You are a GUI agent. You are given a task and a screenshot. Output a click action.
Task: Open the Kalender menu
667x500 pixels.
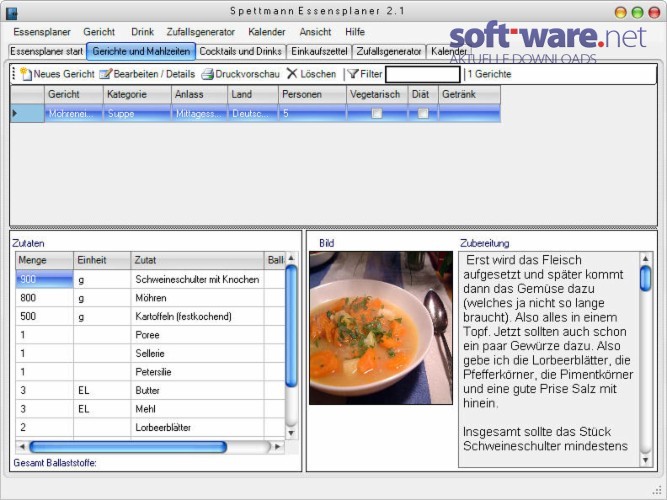pos(267,32)
